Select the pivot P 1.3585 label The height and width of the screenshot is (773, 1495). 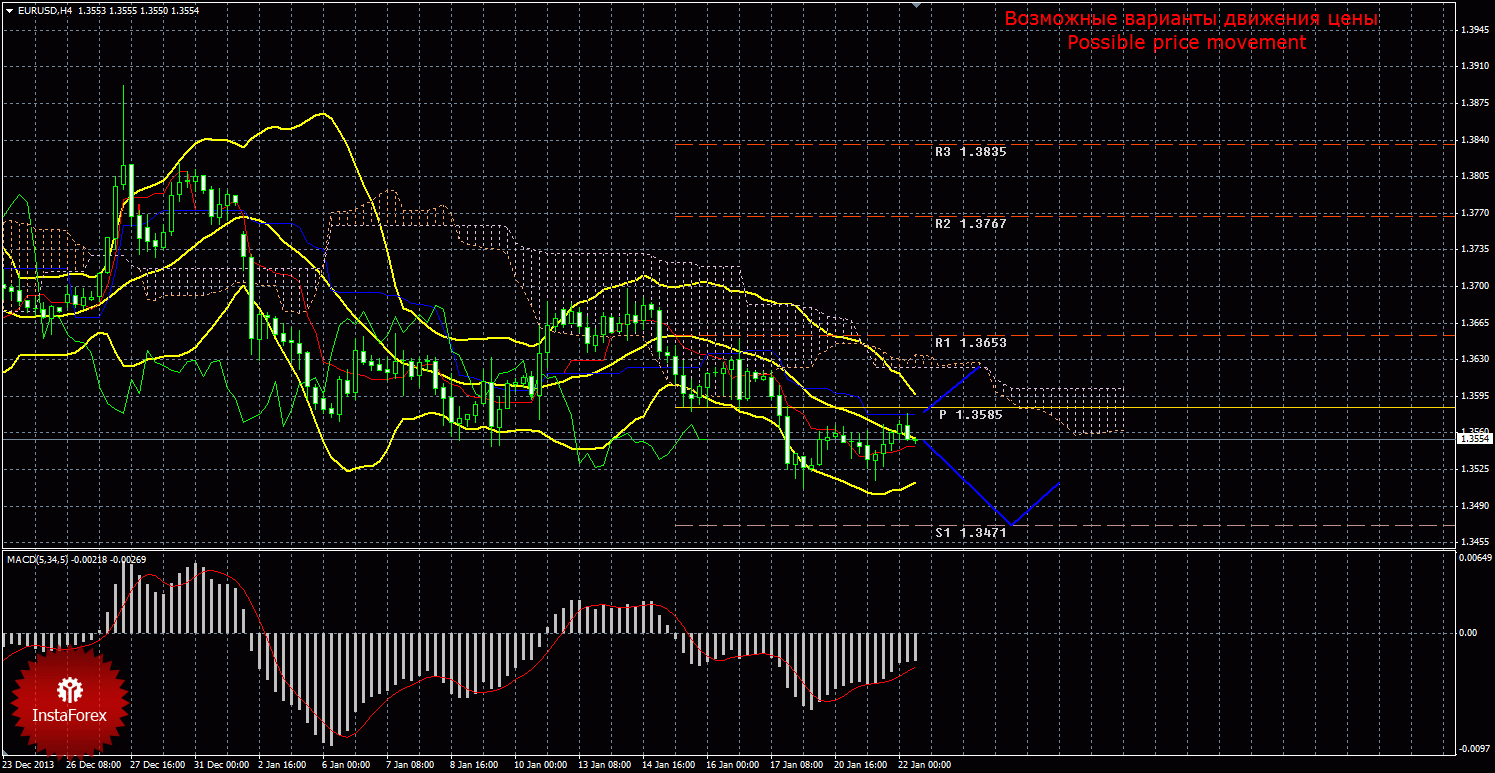click(x=970, y=414)
